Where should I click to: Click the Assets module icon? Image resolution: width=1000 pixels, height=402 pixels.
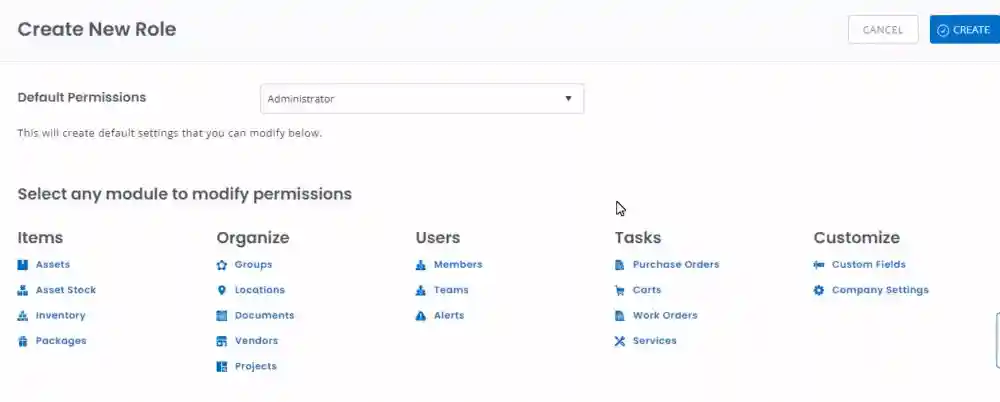[x=22, y=265]
